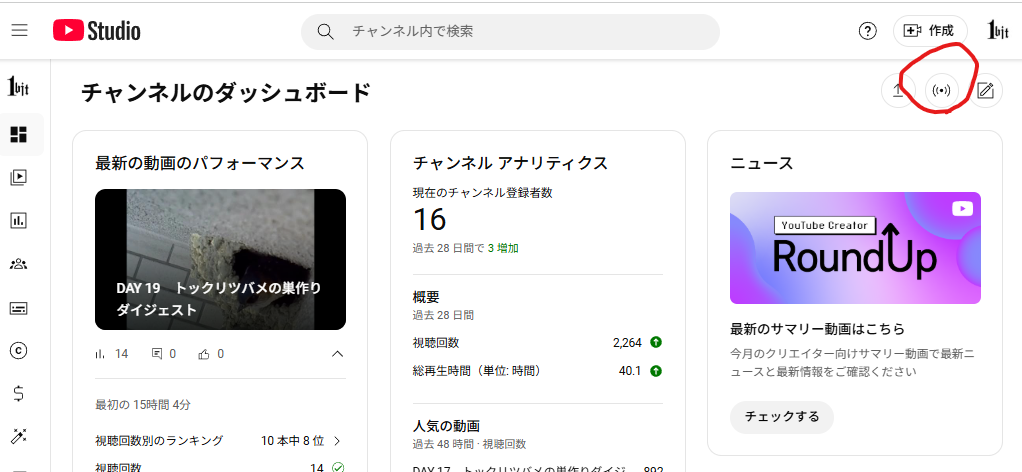Click the チェックする button
Viewport: 1022px width, 472px height.
point(781,417)
